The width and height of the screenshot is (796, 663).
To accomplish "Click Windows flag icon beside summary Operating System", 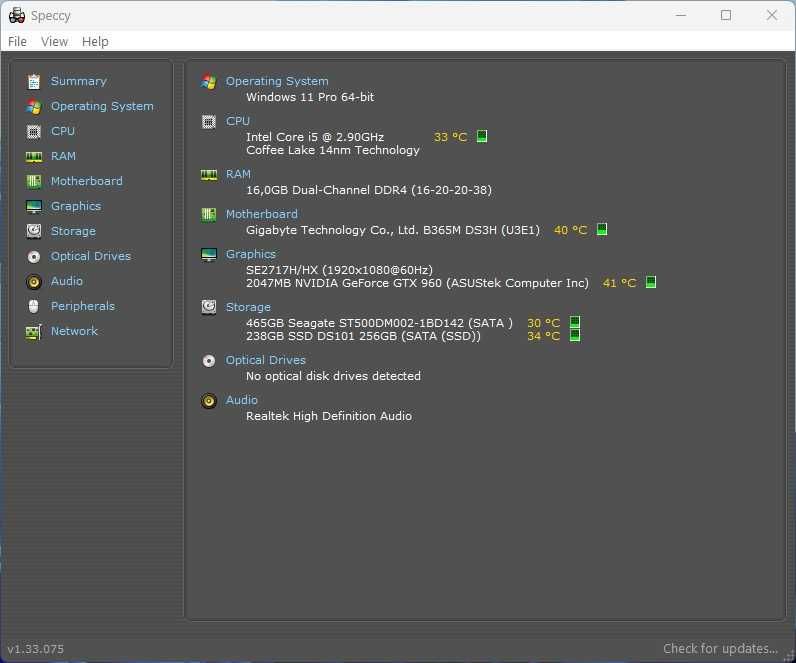I will [209, 81].
